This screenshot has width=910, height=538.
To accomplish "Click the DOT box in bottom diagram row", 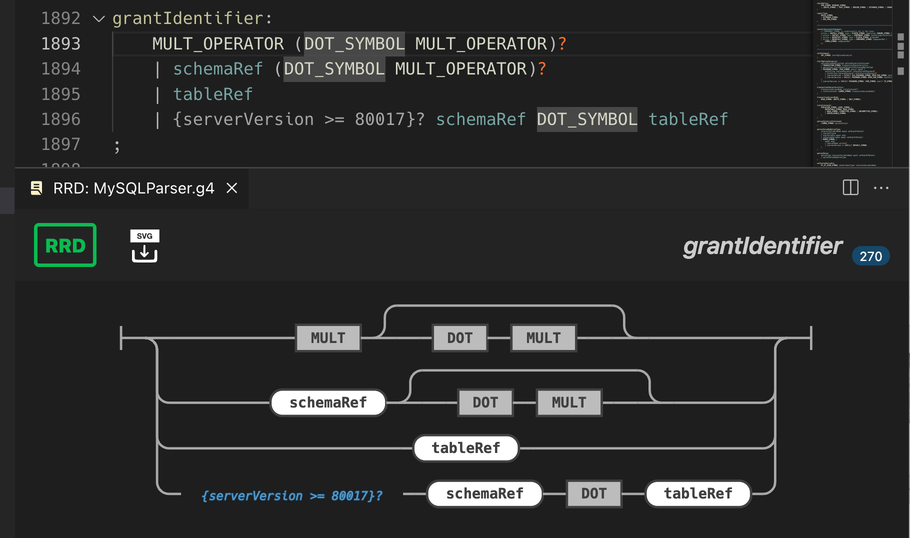I will click(594, 493).
